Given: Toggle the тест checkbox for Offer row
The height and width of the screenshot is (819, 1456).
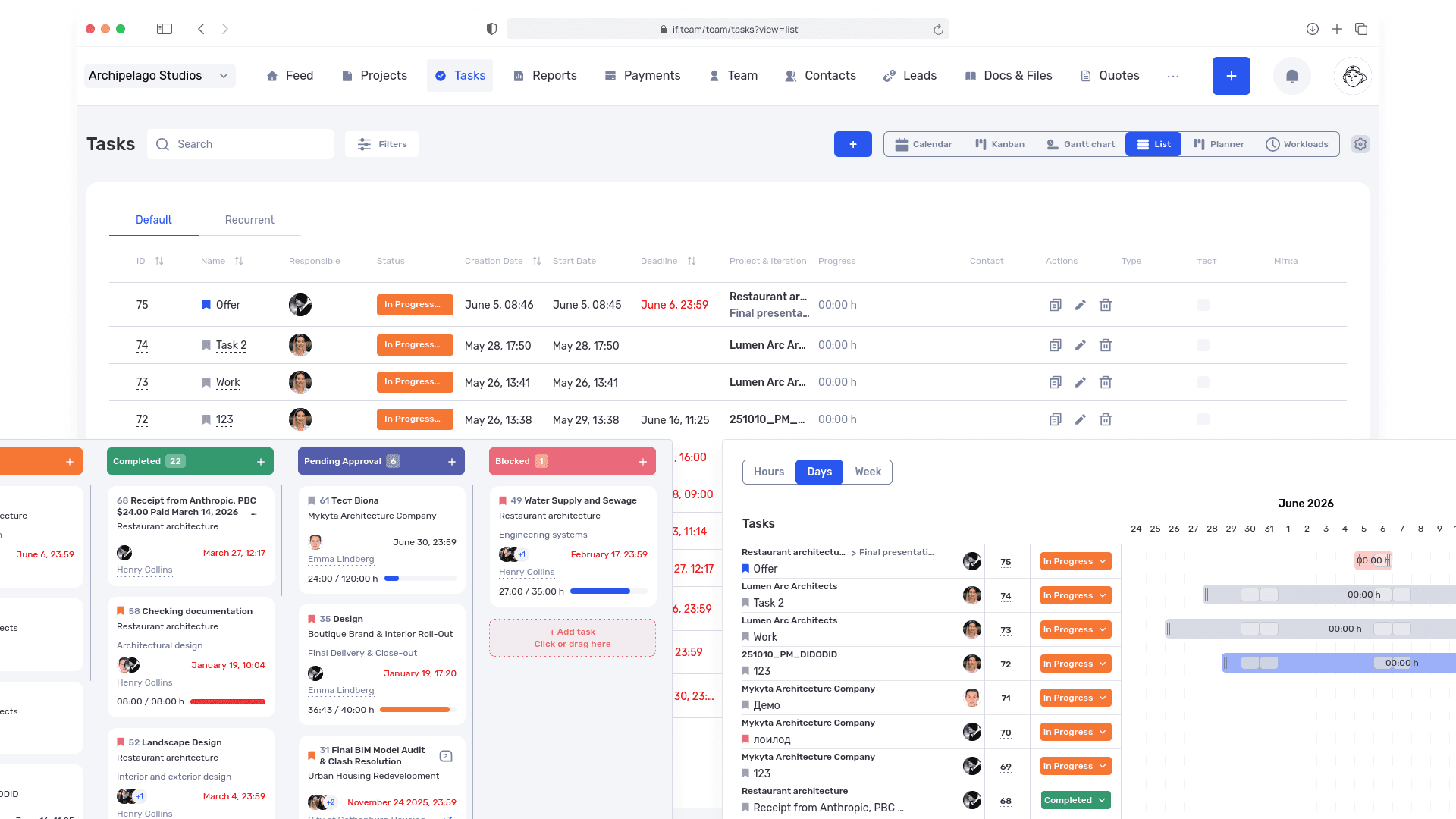Looking at the screenshot, I should click(1203, 305).
